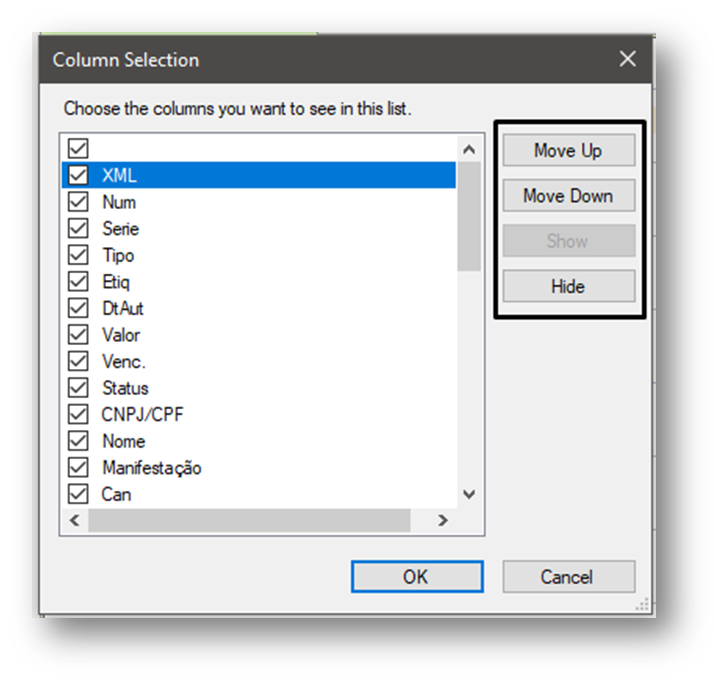Uncheck the blank first column checkbox
This screenshot has width=721, height=683.
(78, 149)
